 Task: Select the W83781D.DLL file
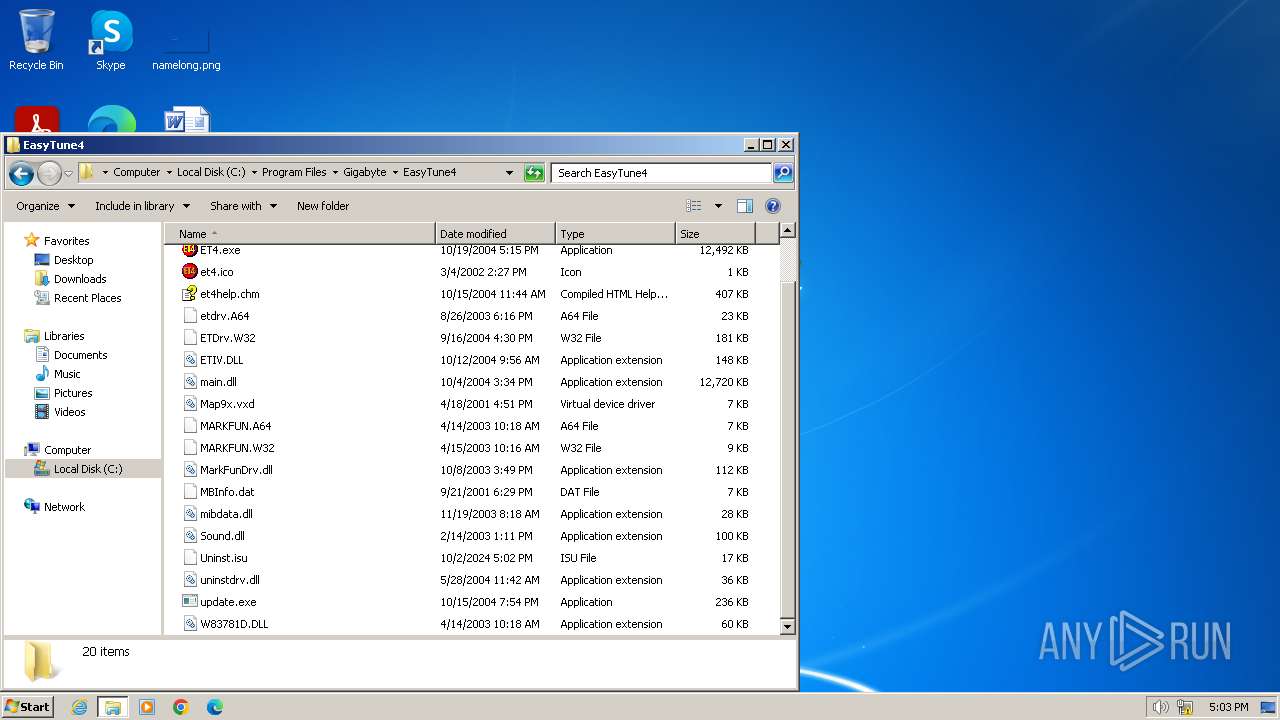(234, 624)
